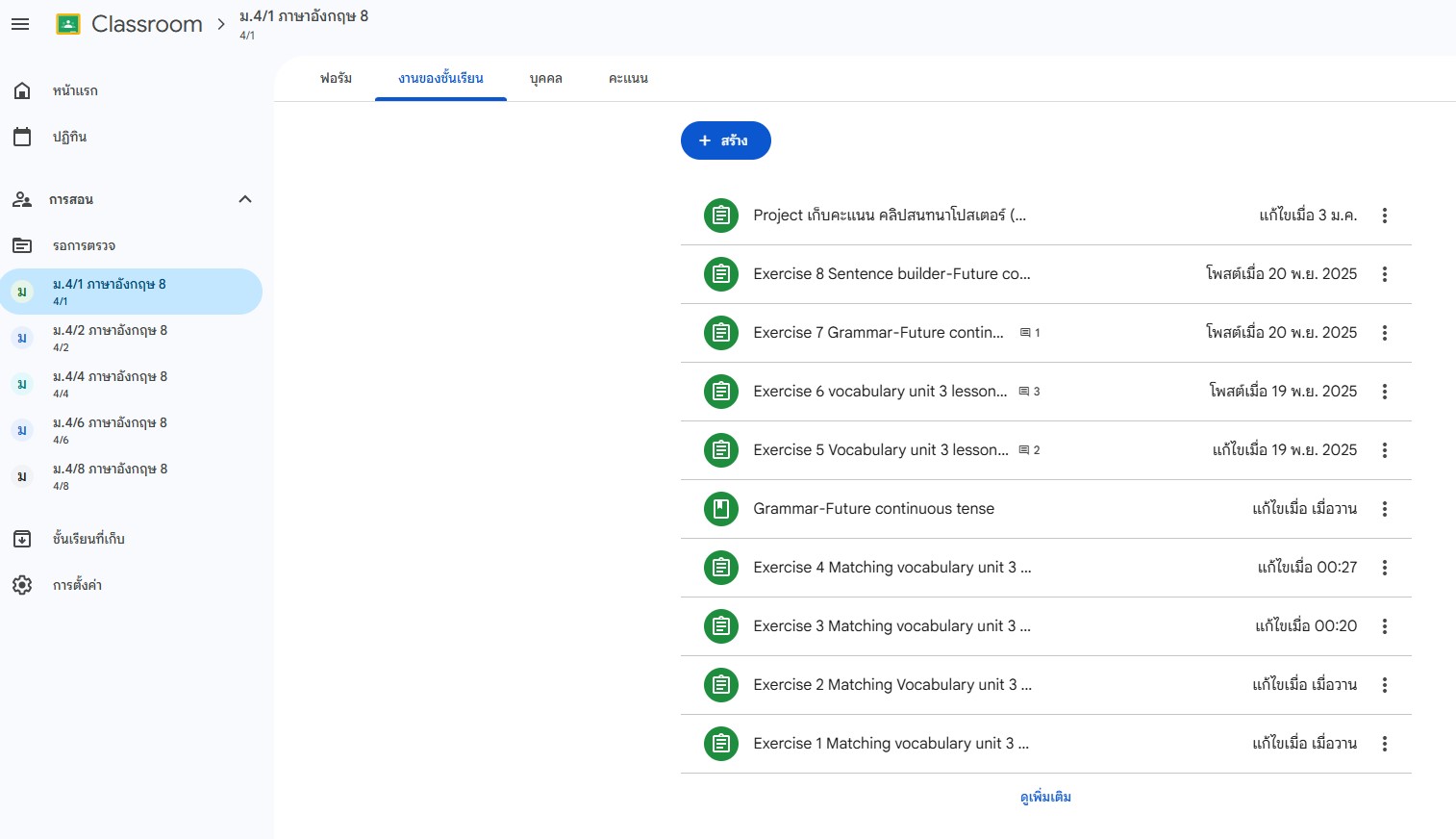Open more options for Exercise 5 row

point(1384,450)
